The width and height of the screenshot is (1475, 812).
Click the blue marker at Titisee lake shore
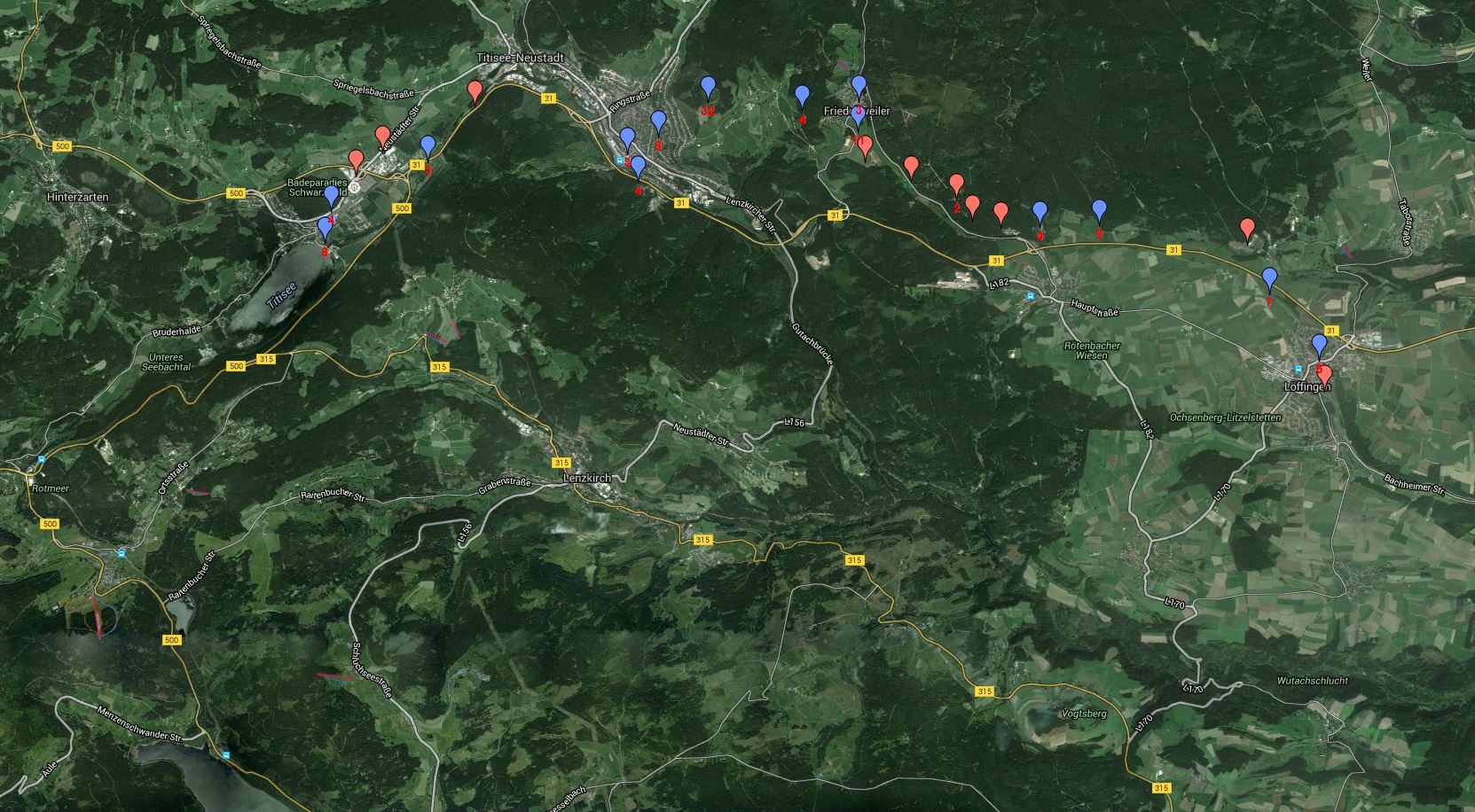[326, 230]
